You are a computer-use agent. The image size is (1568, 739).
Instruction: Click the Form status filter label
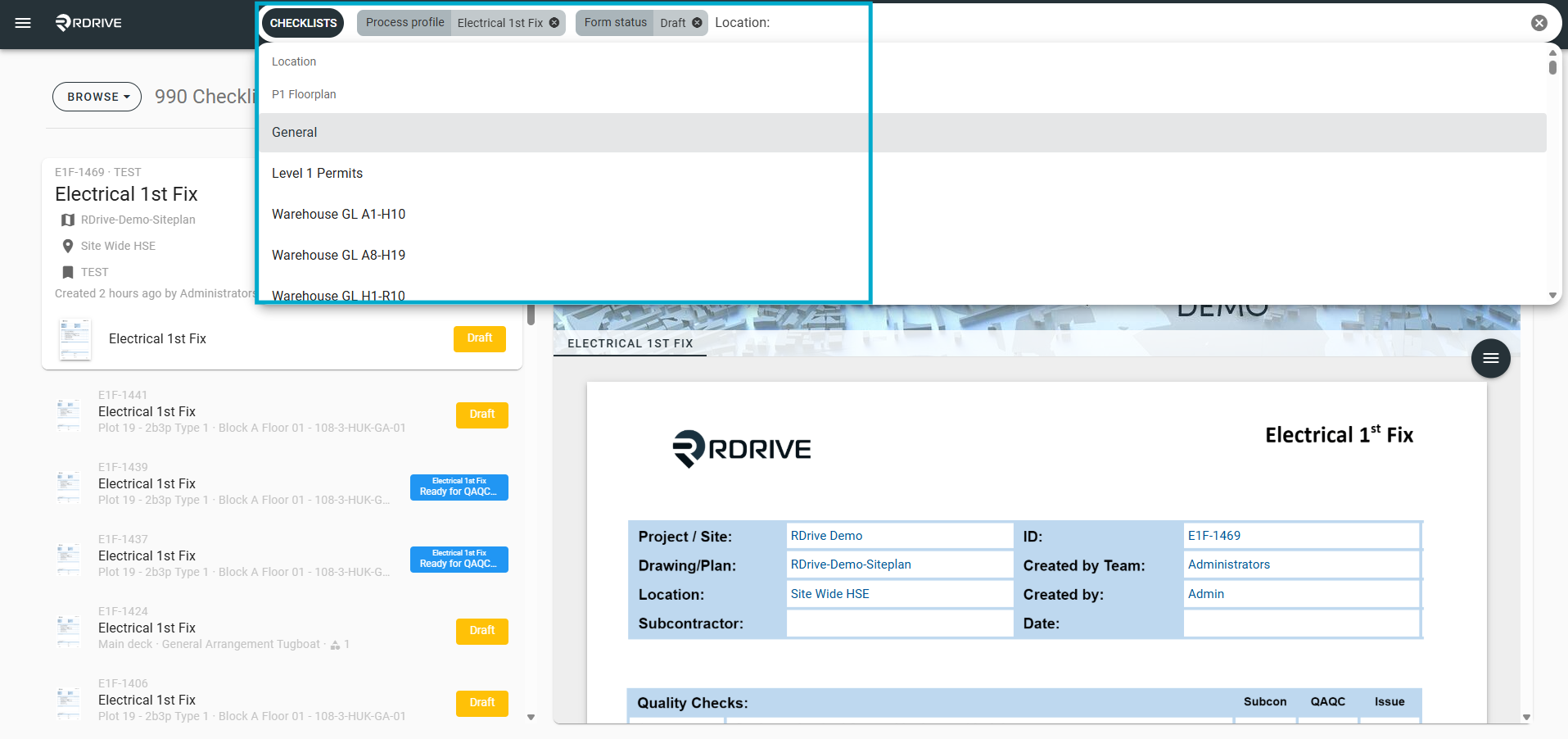pos(615,23)
